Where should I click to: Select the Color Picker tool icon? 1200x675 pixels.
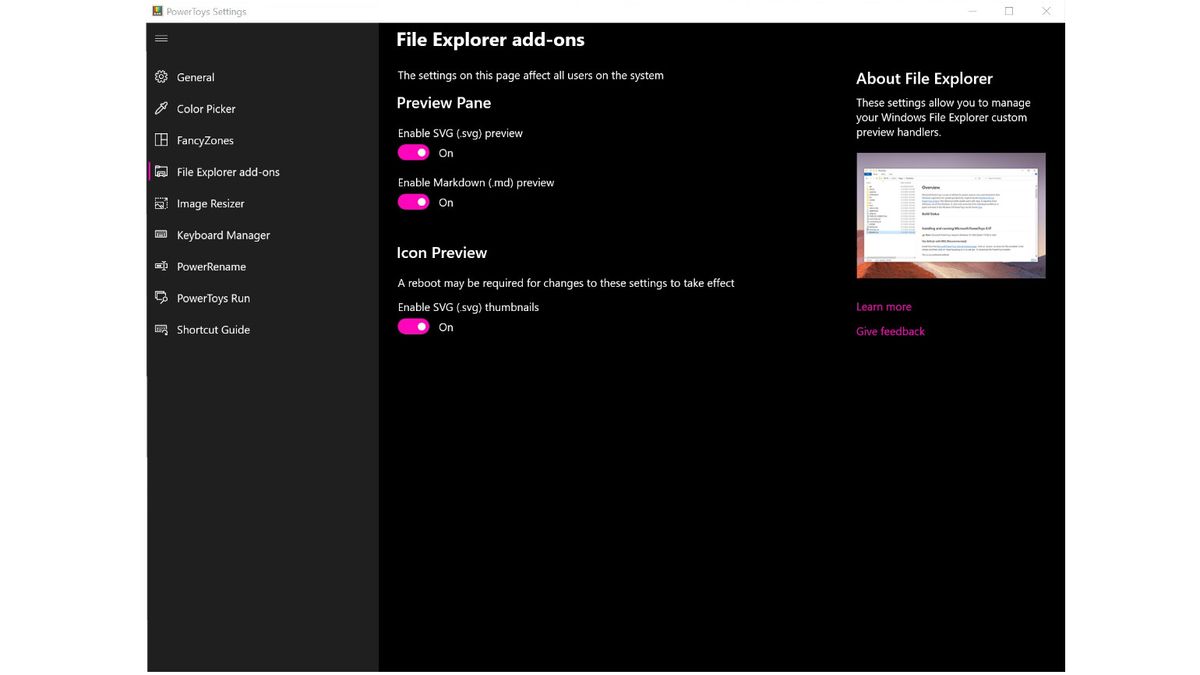[160, 108]
